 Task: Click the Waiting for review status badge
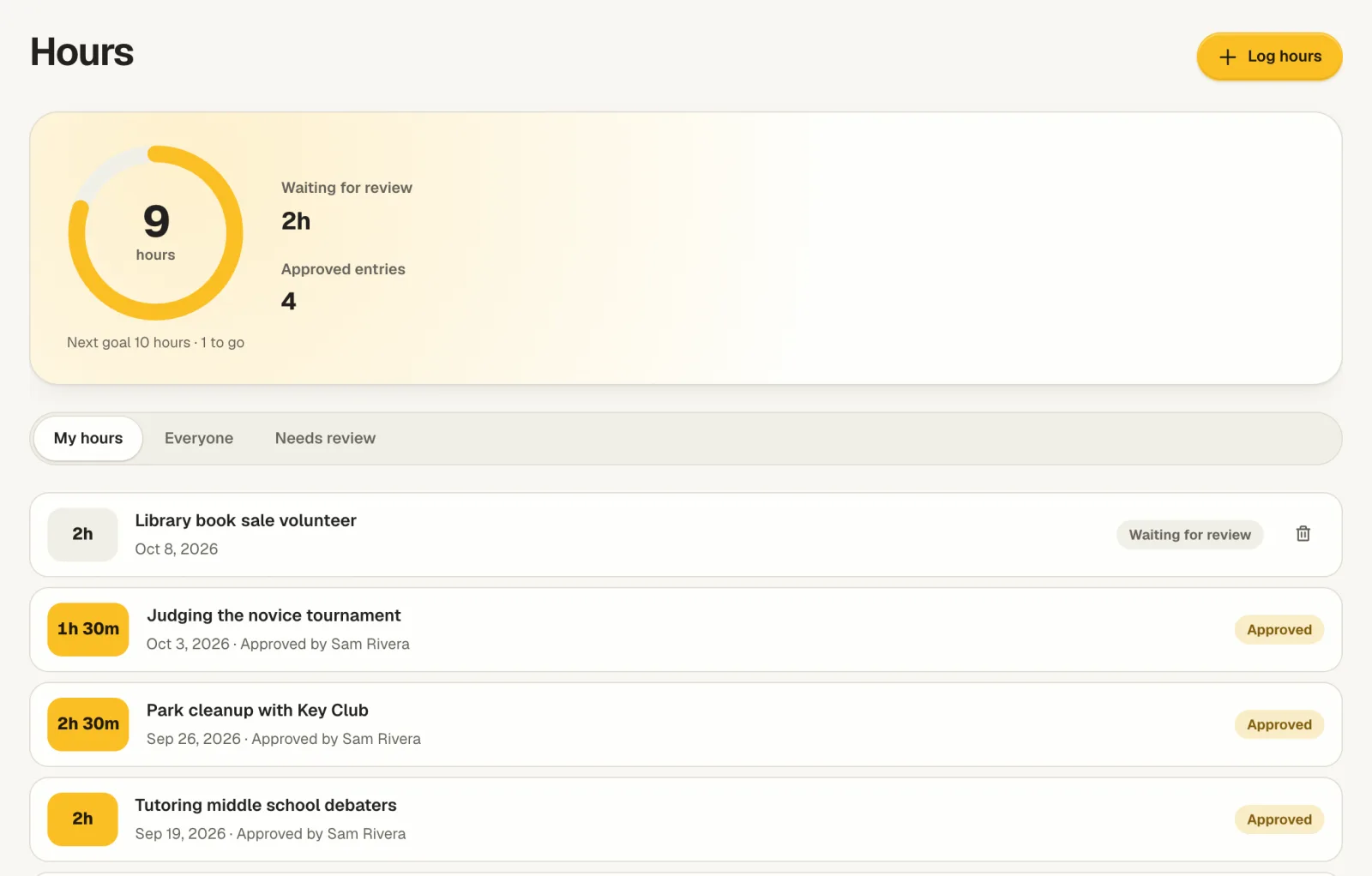1189,535
